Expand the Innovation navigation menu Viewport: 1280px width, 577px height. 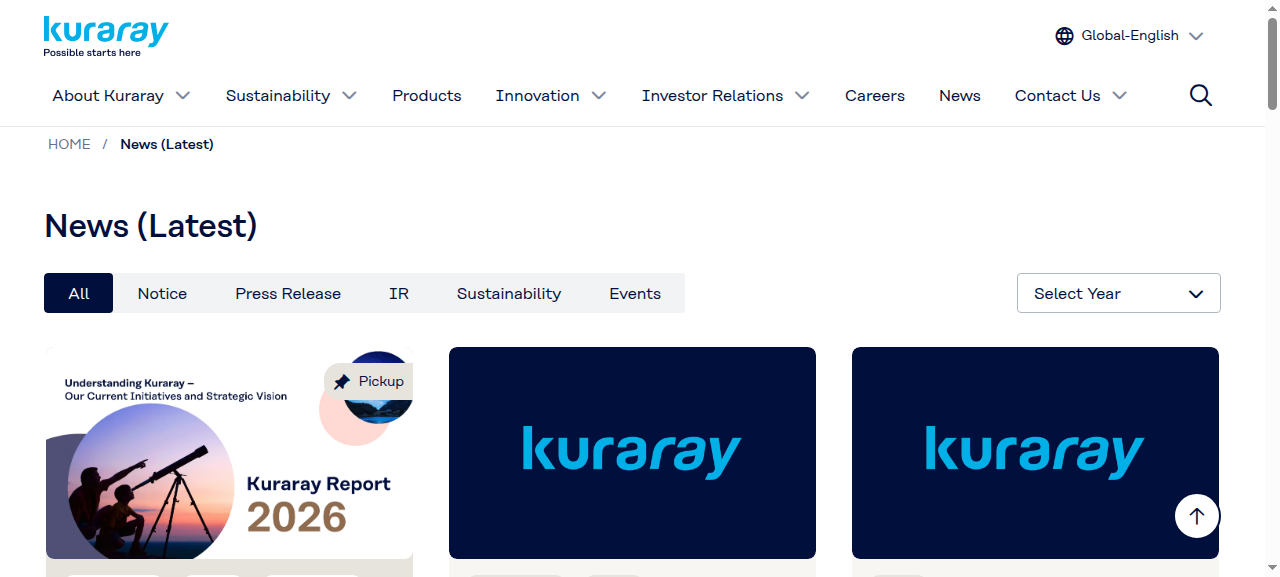point(551,96)
